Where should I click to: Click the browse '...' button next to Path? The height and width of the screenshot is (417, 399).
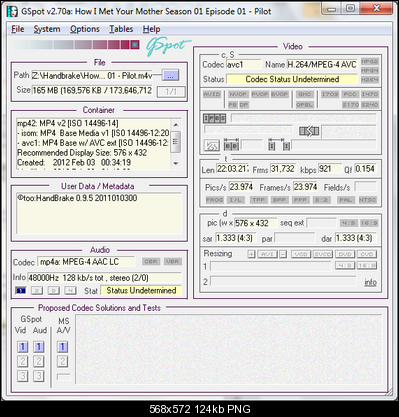click(x=170, y=76)
